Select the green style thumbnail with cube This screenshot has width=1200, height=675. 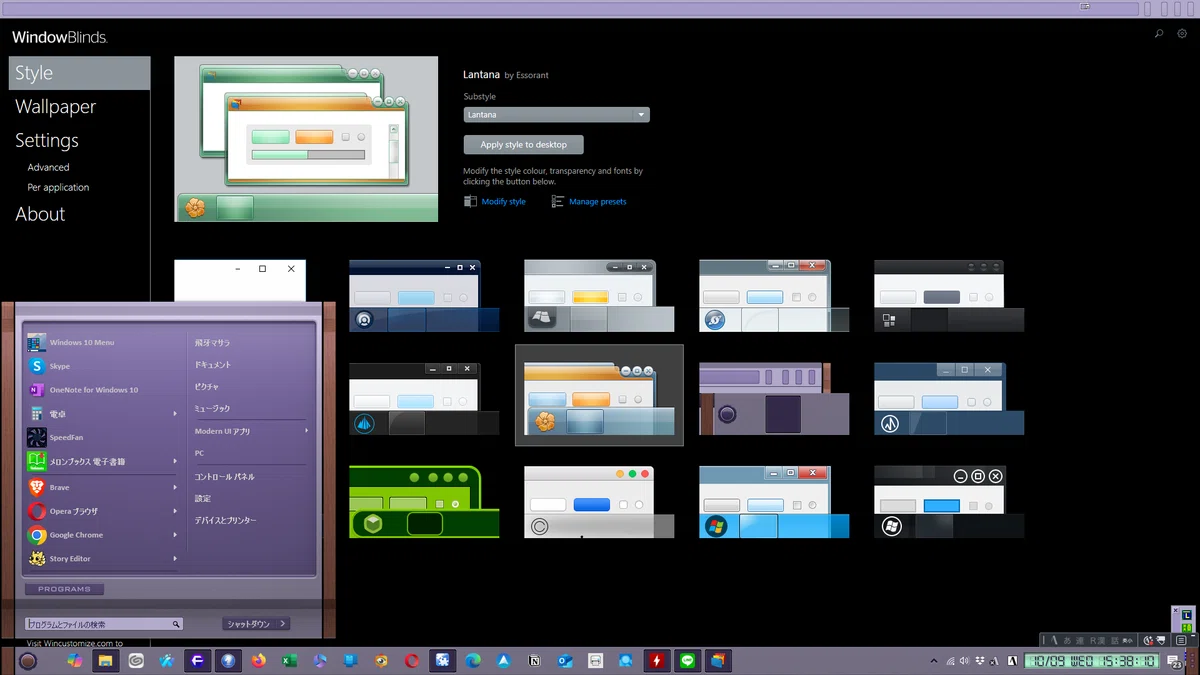click(x=424, y=502)
